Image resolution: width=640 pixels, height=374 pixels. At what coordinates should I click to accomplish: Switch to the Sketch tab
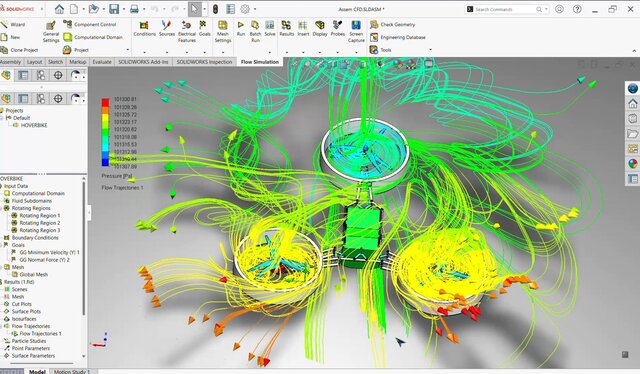click(x=56, y=62)
